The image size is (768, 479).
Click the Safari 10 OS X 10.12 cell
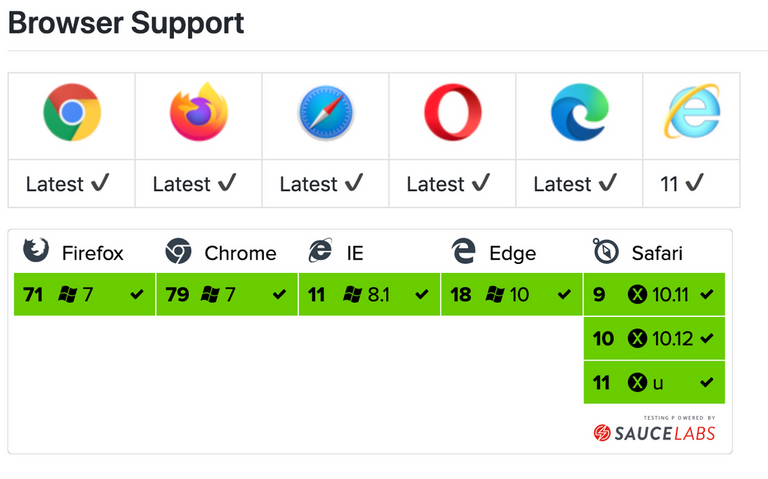pos(654,338)
